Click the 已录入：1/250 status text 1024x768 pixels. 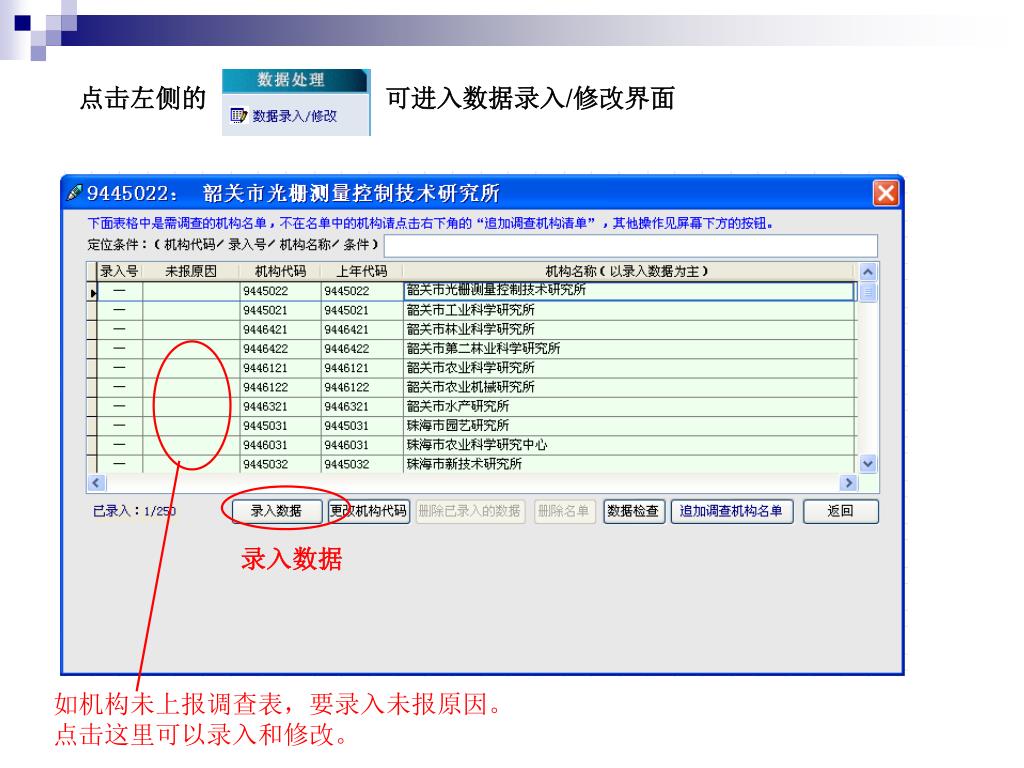(135, 511)
